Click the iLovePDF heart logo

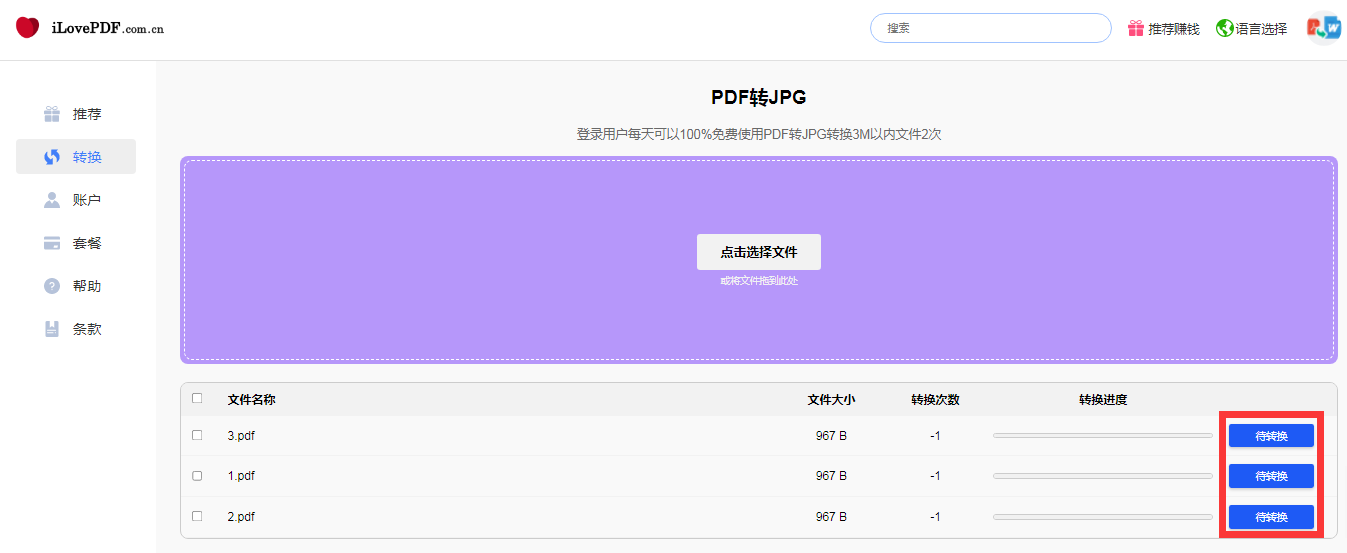28,28
